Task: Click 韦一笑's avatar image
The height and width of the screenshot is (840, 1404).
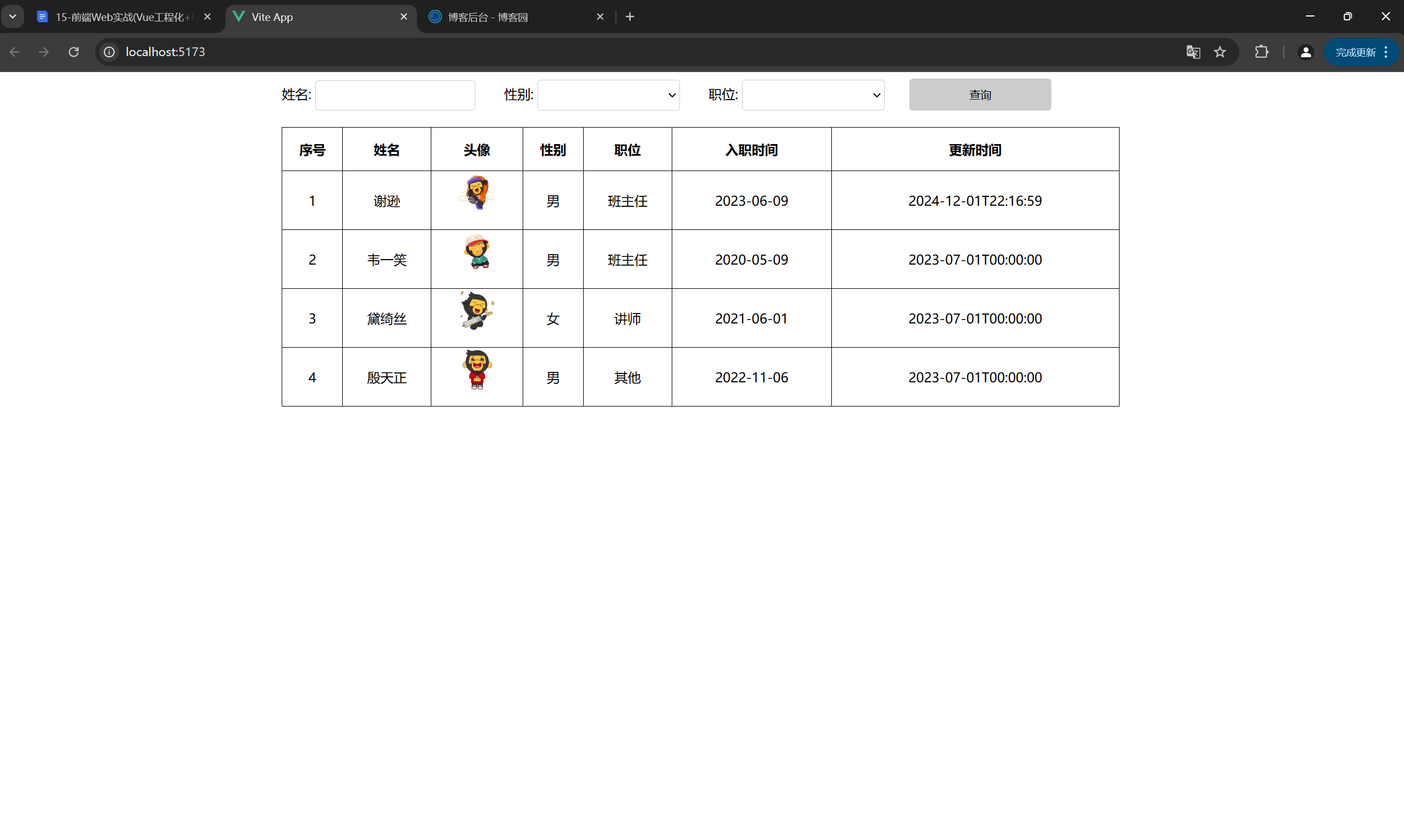Action: [476, 252]
